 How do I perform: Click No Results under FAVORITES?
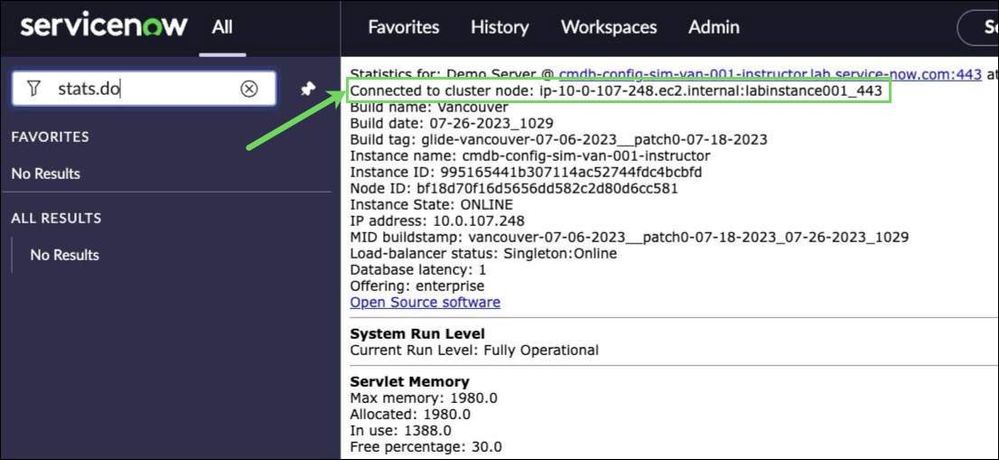point(46,173)
